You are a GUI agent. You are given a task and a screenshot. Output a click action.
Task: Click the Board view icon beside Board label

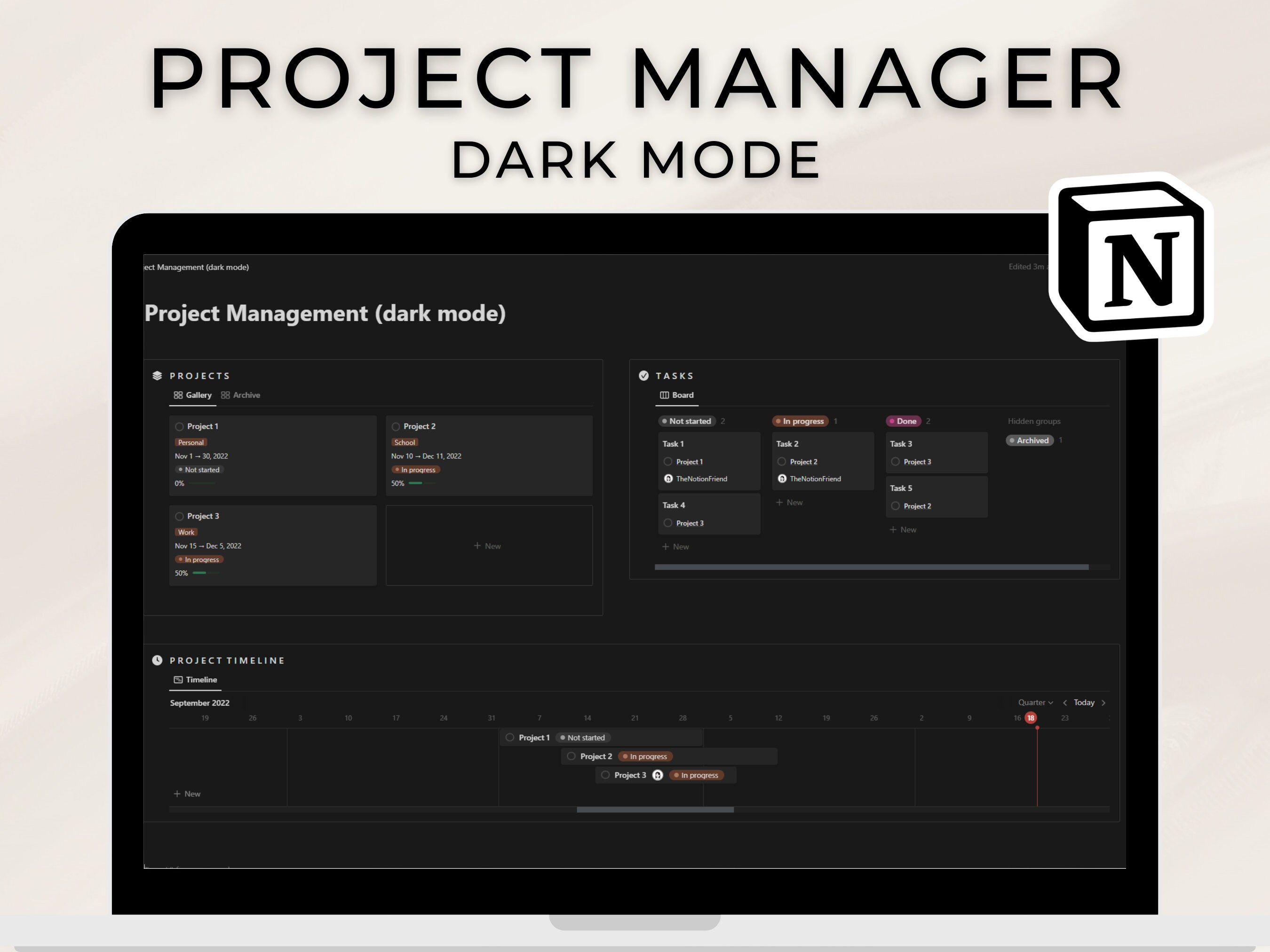point(664,395)
